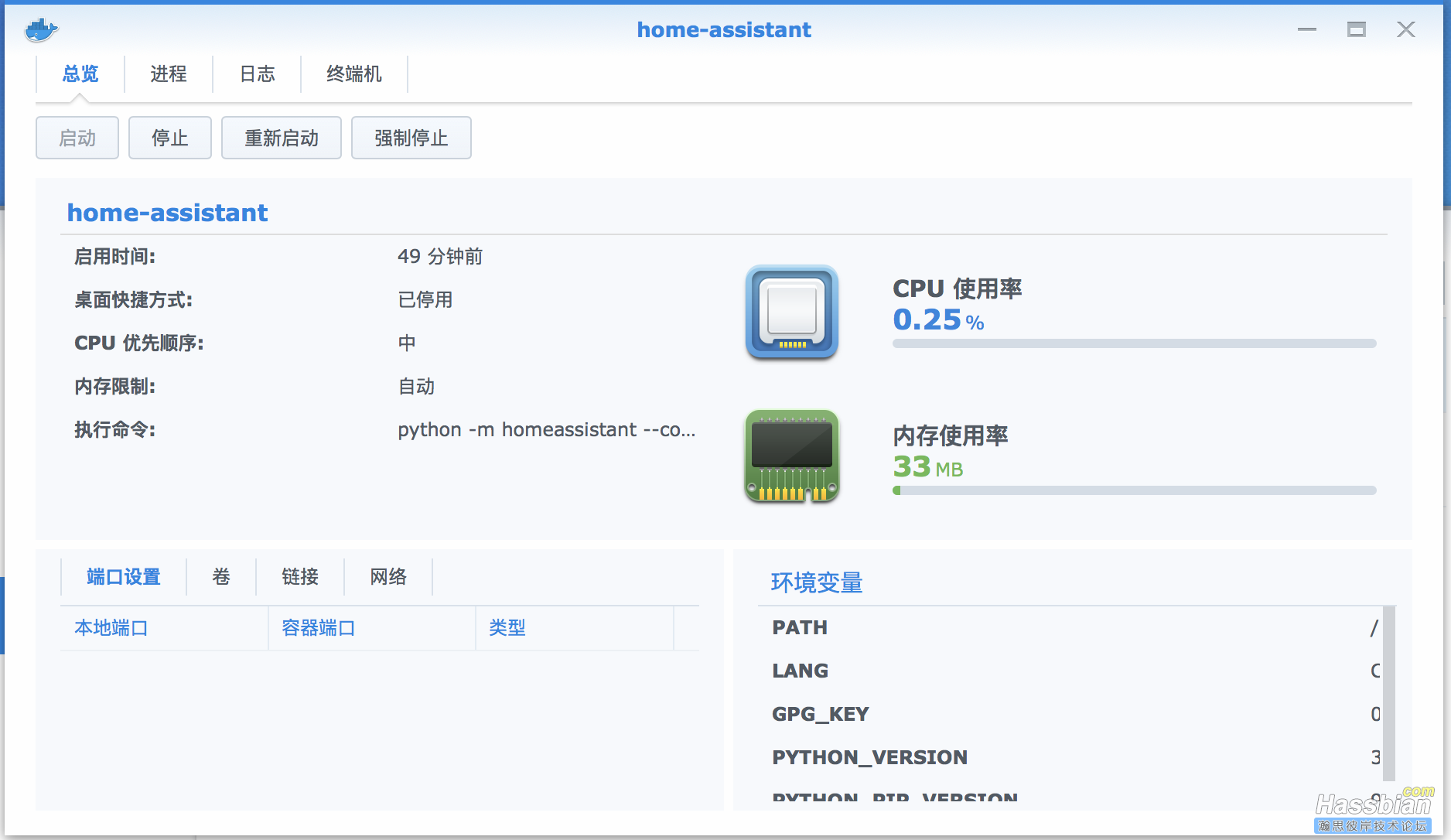Open the 终端机 tab
Viewport: 1451px width, 840px height.
(x=354, y=74)
